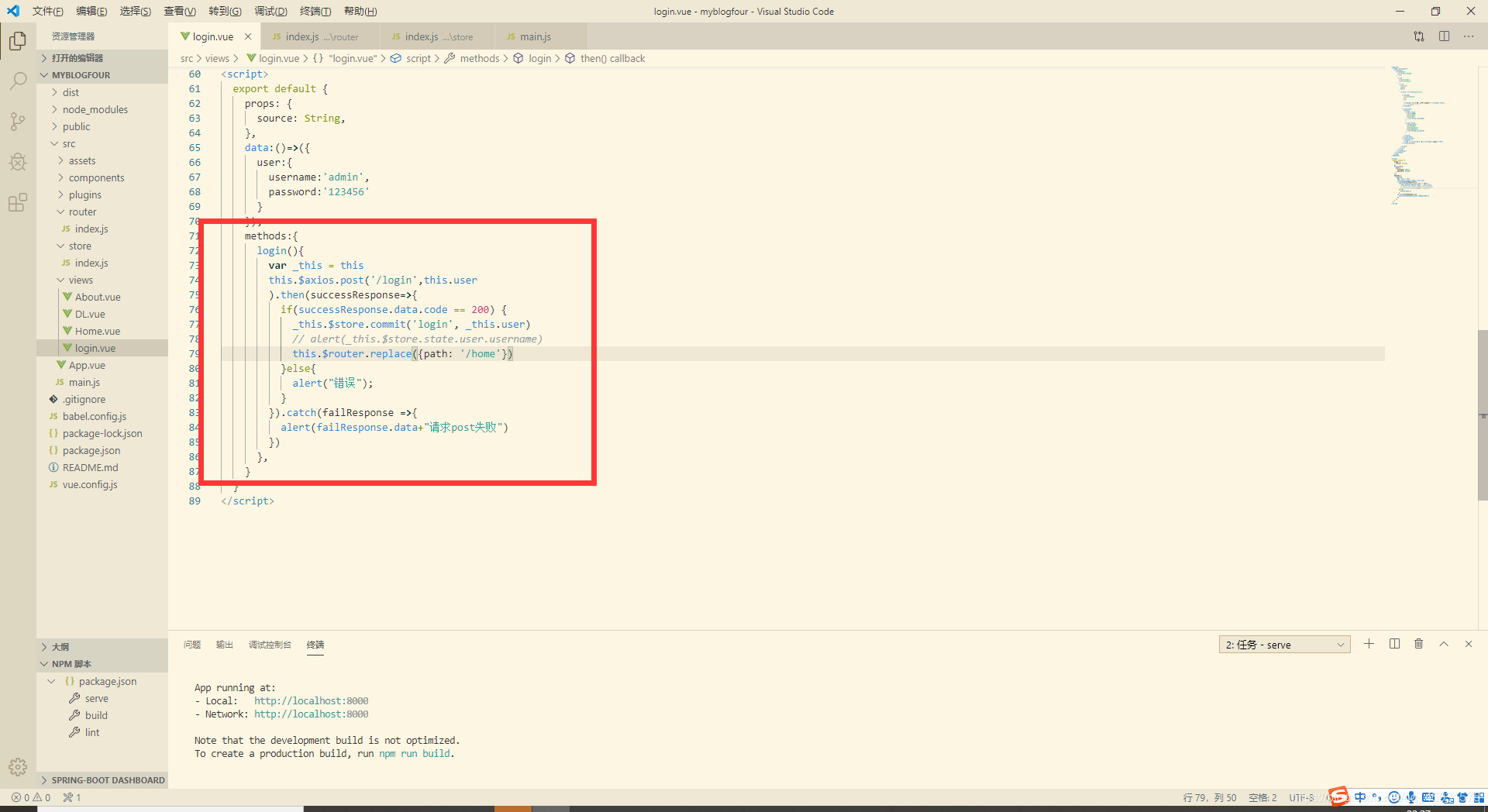Click the compare changes icon in editor toolbar
1488x812 pixels.
pos(1419,36)
